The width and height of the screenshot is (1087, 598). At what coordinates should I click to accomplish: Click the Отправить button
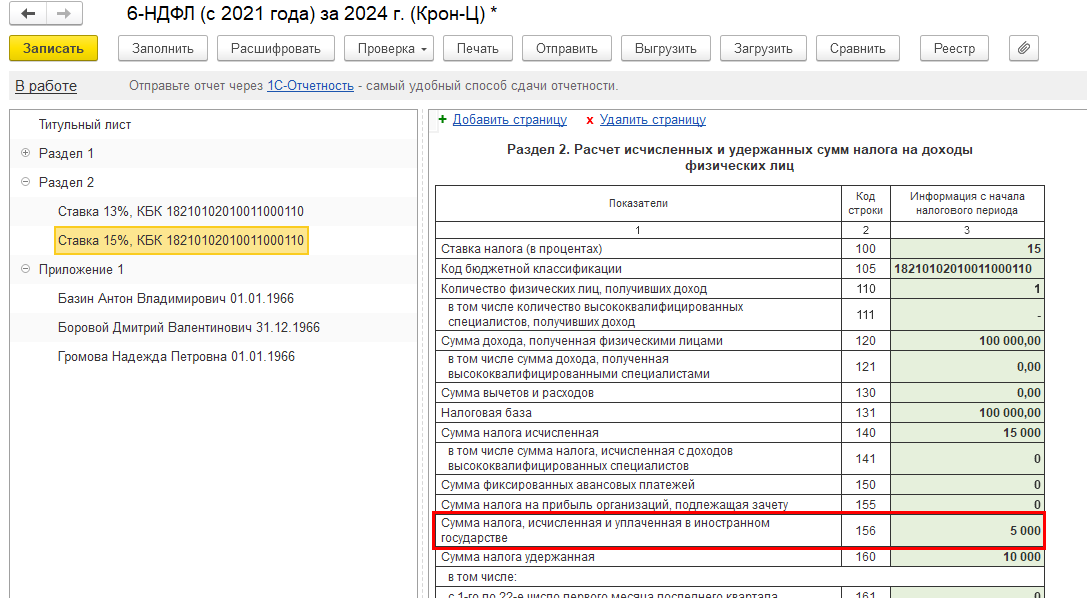[566, 49]
